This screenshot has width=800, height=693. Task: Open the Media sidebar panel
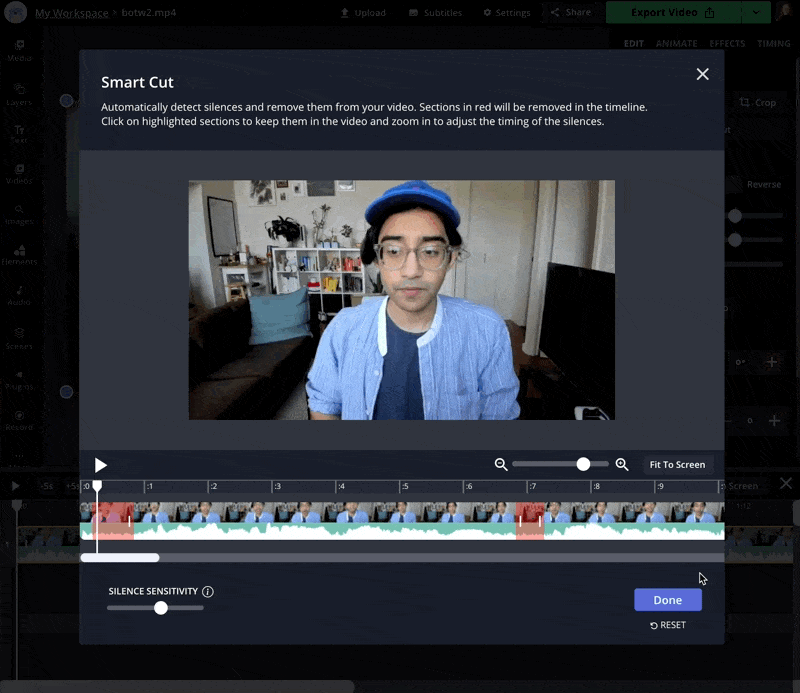[19, 51]
